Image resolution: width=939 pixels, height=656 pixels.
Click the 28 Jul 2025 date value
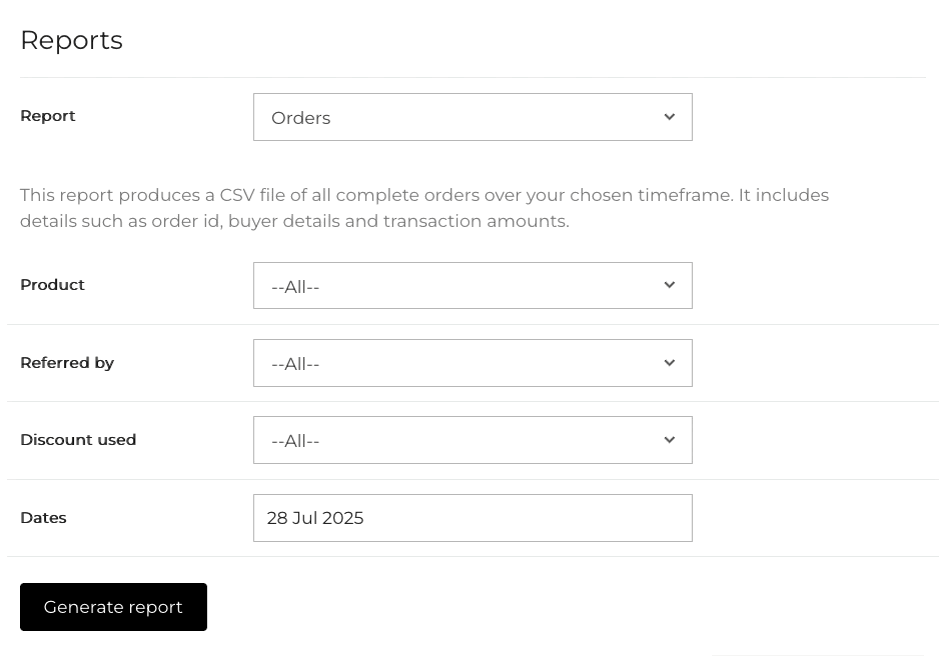click(x=315, y=518)
